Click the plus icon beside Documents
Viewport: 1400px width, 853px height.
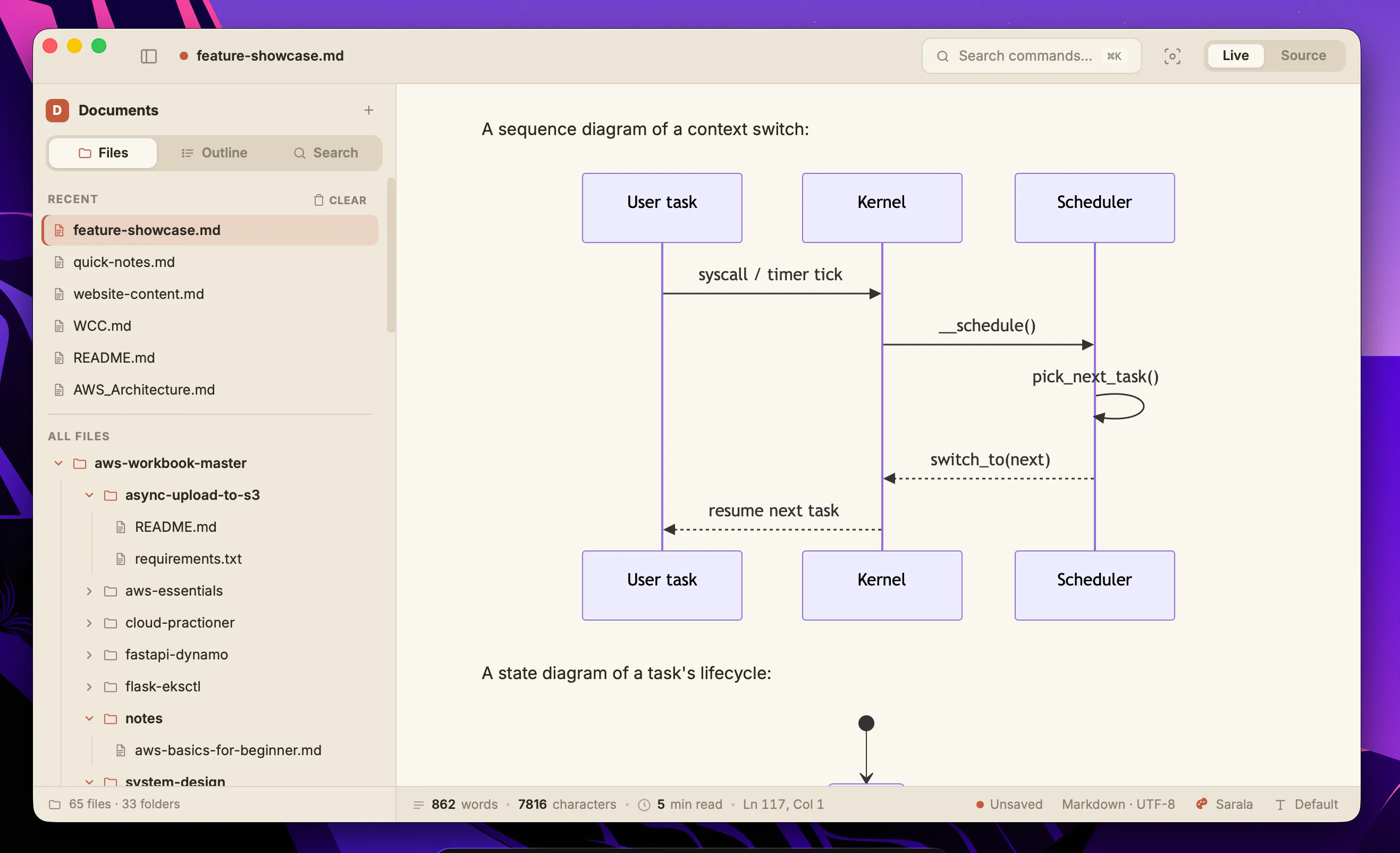point(369,110)
